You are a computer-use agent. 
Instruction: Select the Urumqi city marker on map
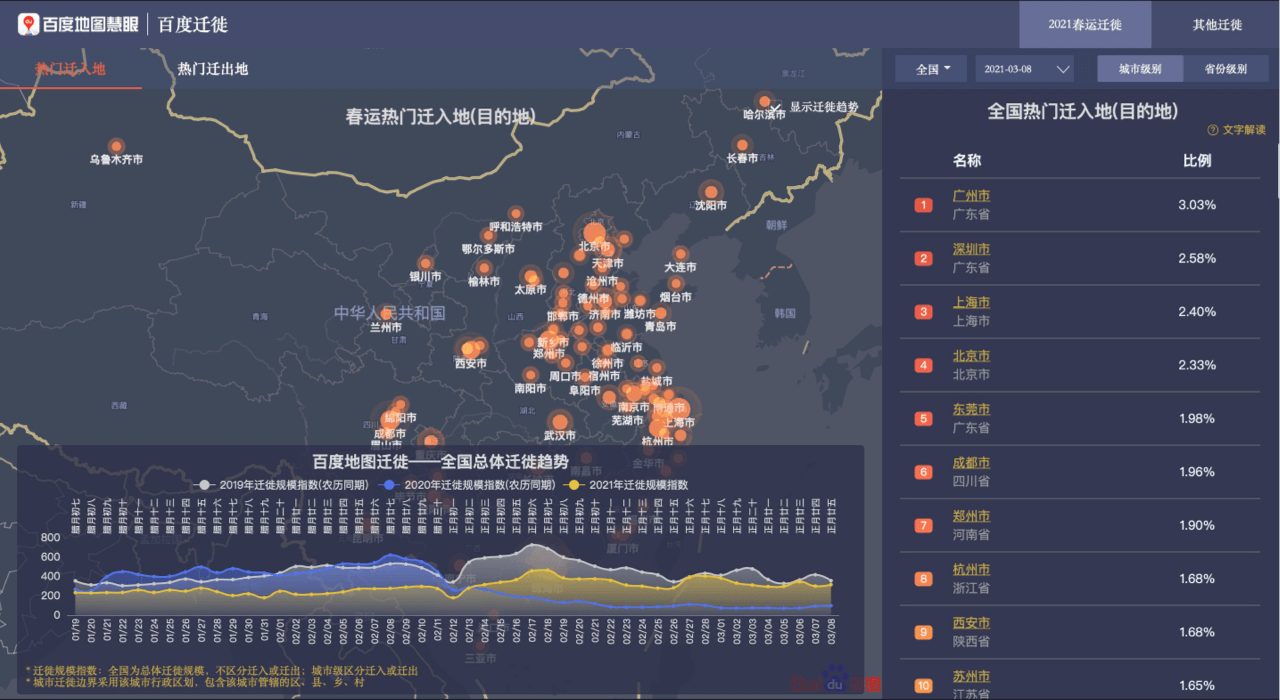click(x=116, y=146)
